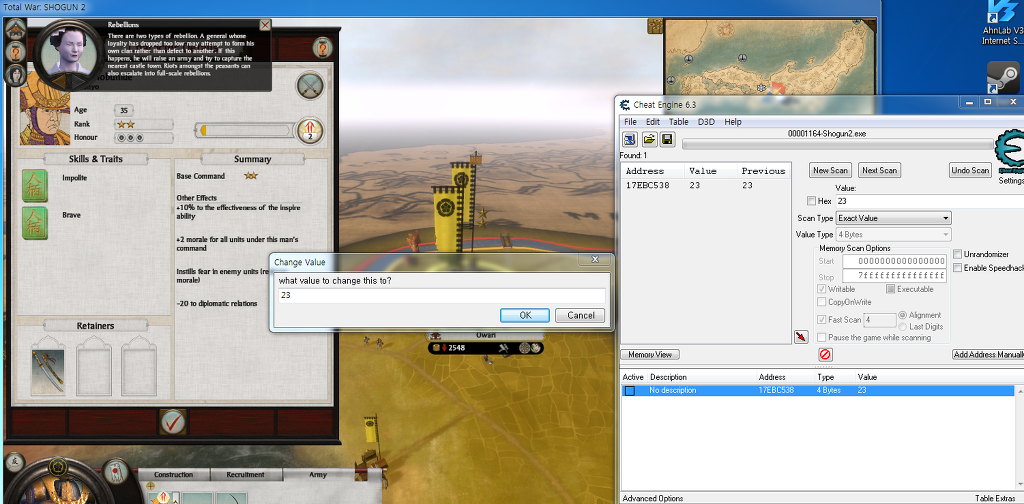Click the Change Value text field
The image size is (1024, 504).
pyautogui.click(x=441, y=295)
